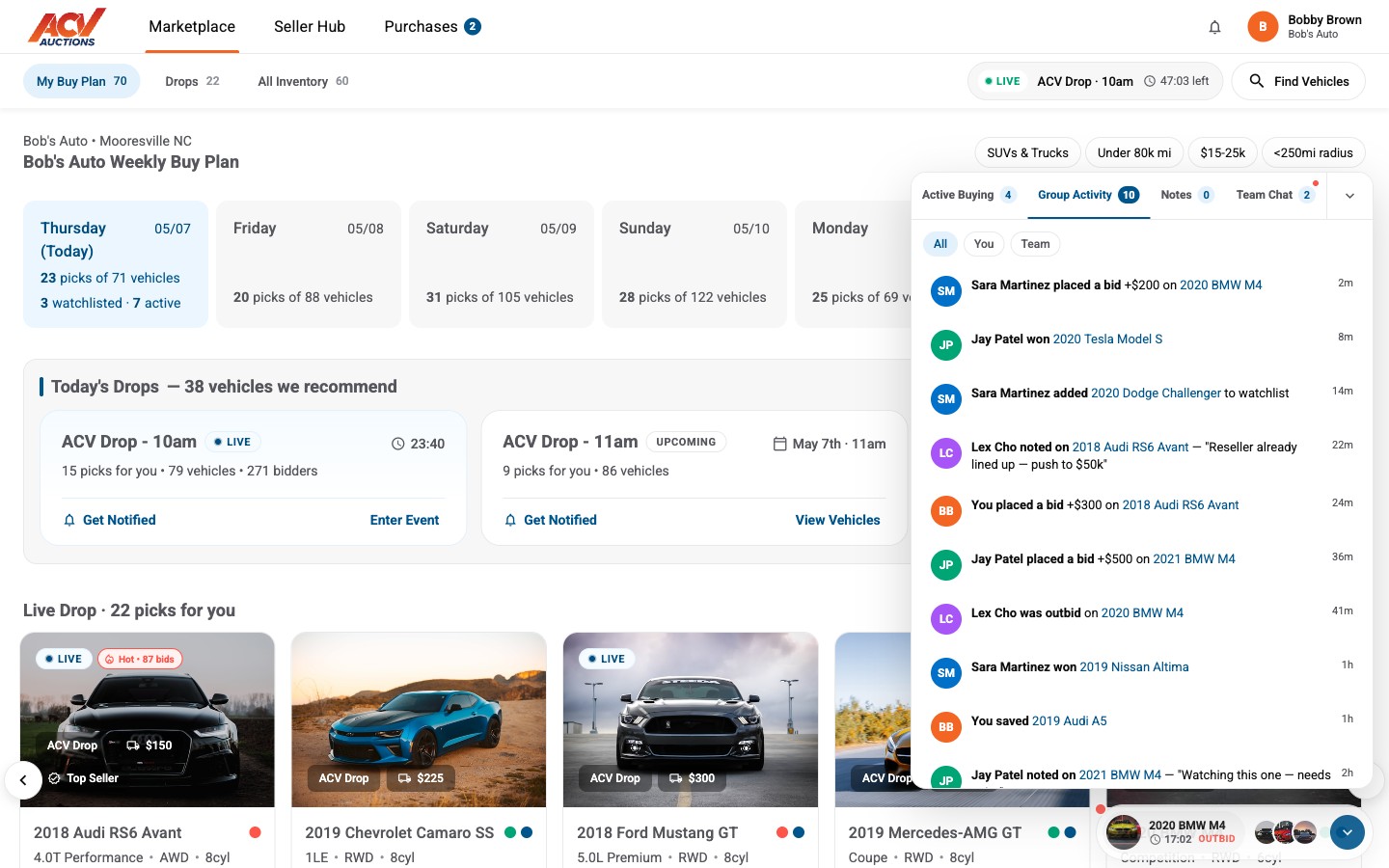Open live ACV Drop 10am status pill
Screen dimensions: 1389x868
point(1095,81)
